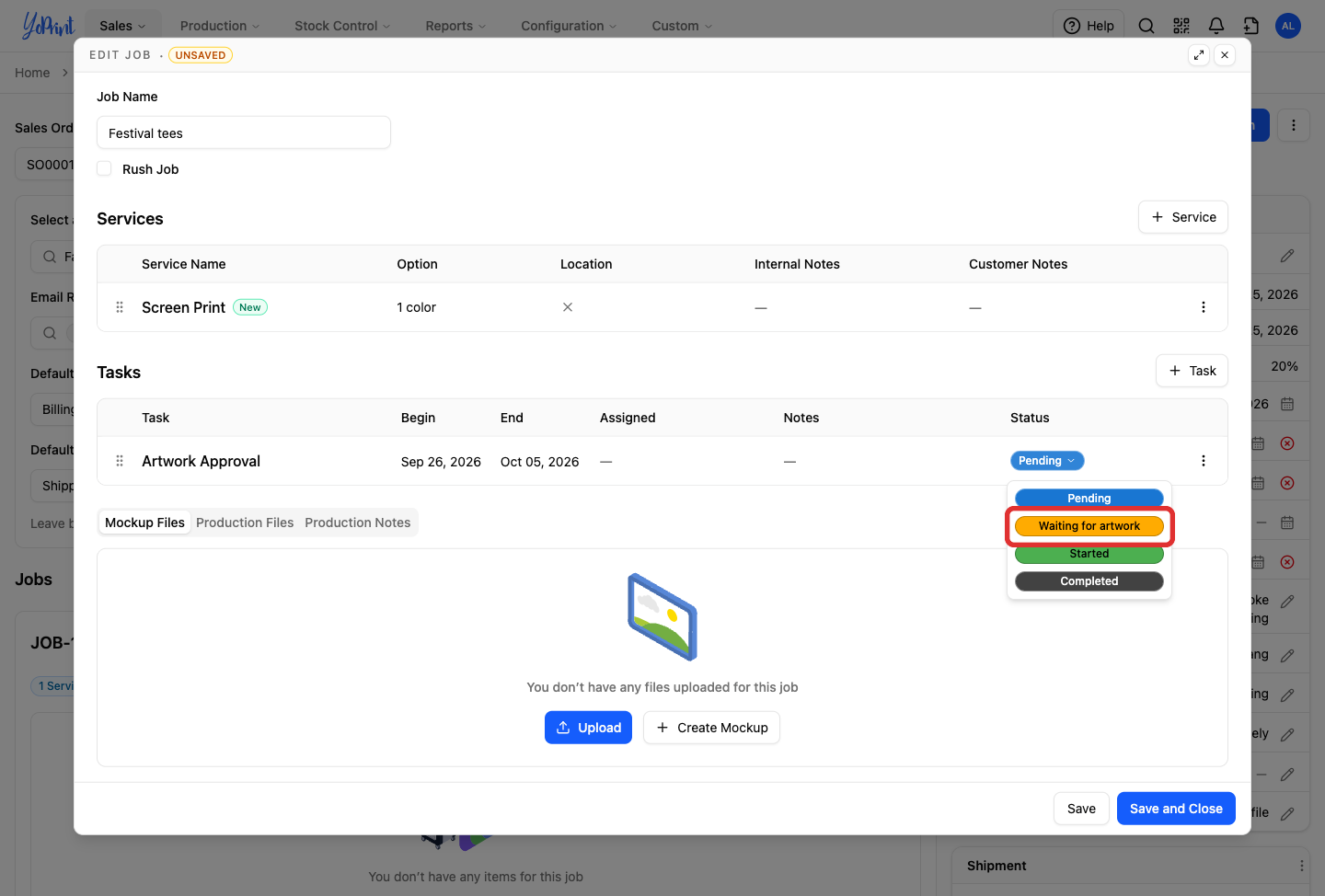This screenshot has height=896, width=1325.
Task: Click the Save button
Action: (x=1081, y=809)
